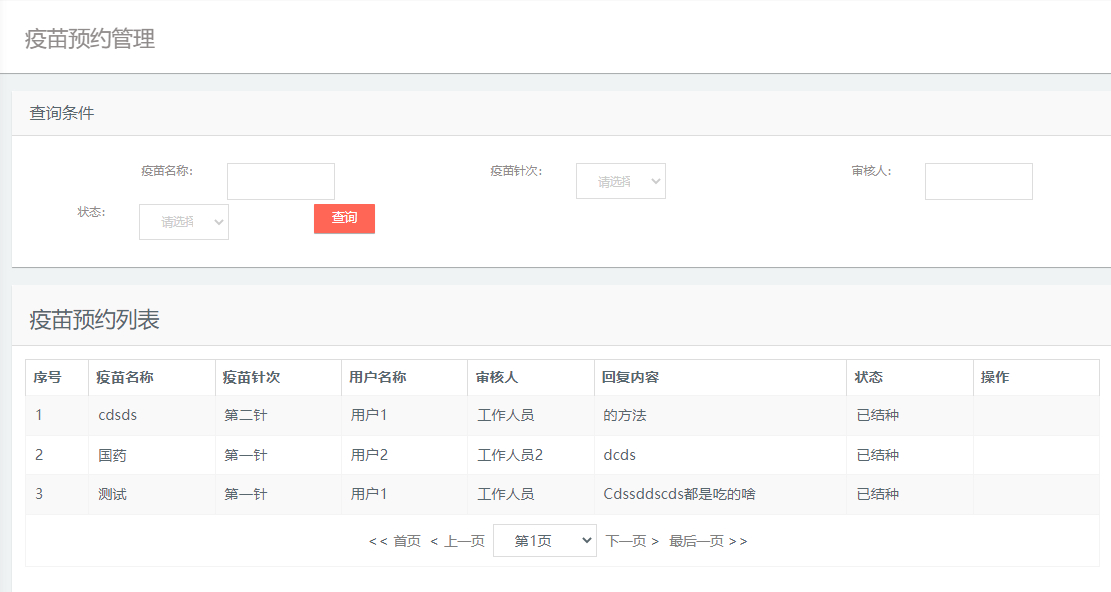Open the 状态 请选择 dropdown

[x=183, y=221]
